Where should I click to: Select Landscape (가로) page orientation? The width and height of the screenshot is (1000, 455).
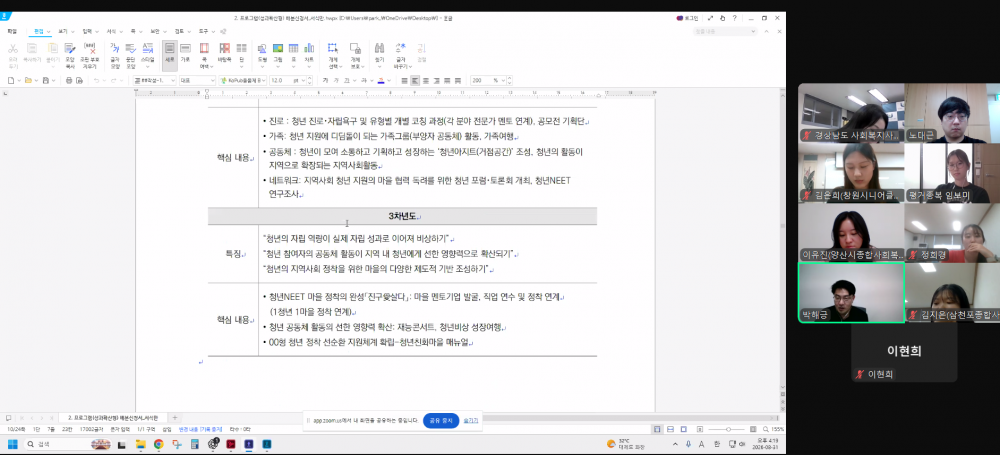tap(186, 52)
